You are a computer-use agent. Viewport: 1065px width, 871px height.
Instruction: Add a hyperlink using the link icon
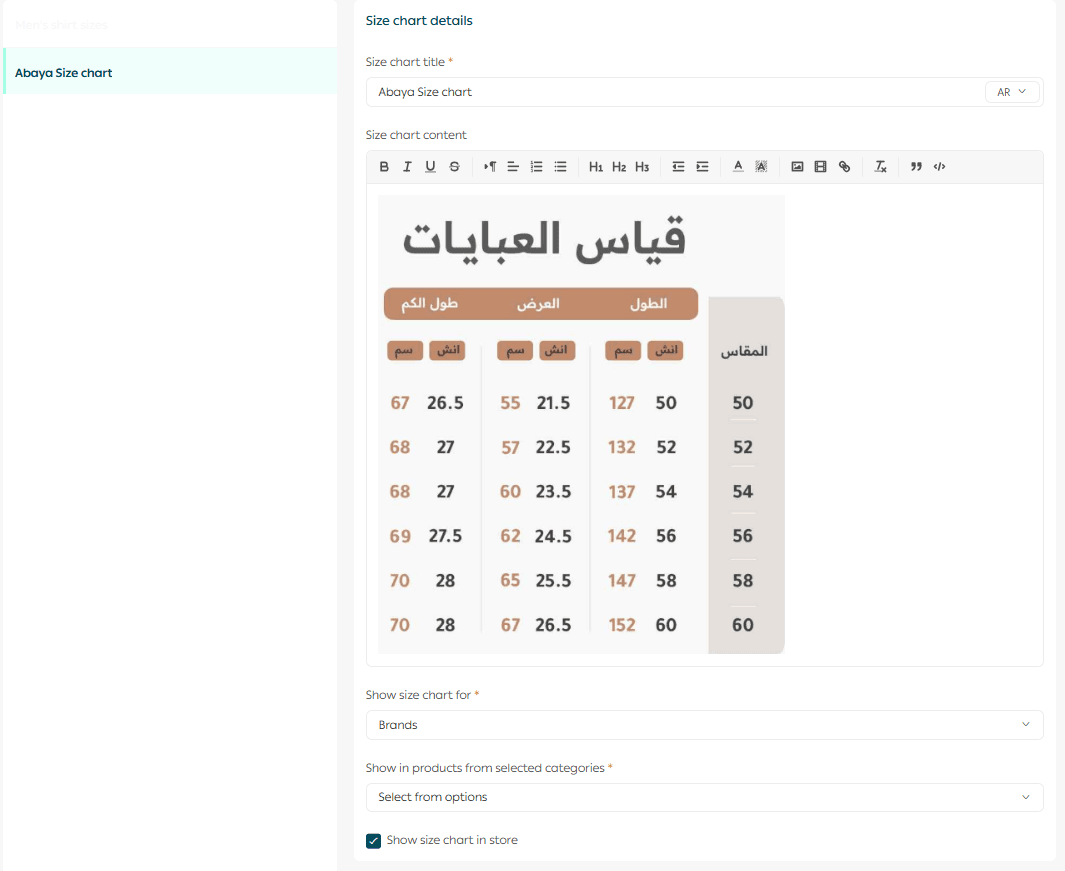(844, 167)
